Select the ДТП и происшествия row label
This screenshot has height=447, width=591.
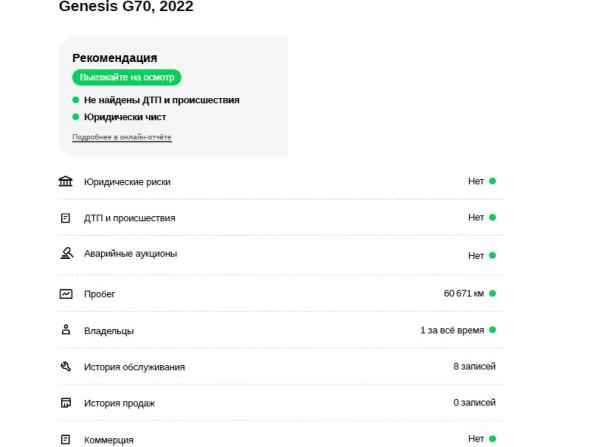coord(129,218)
